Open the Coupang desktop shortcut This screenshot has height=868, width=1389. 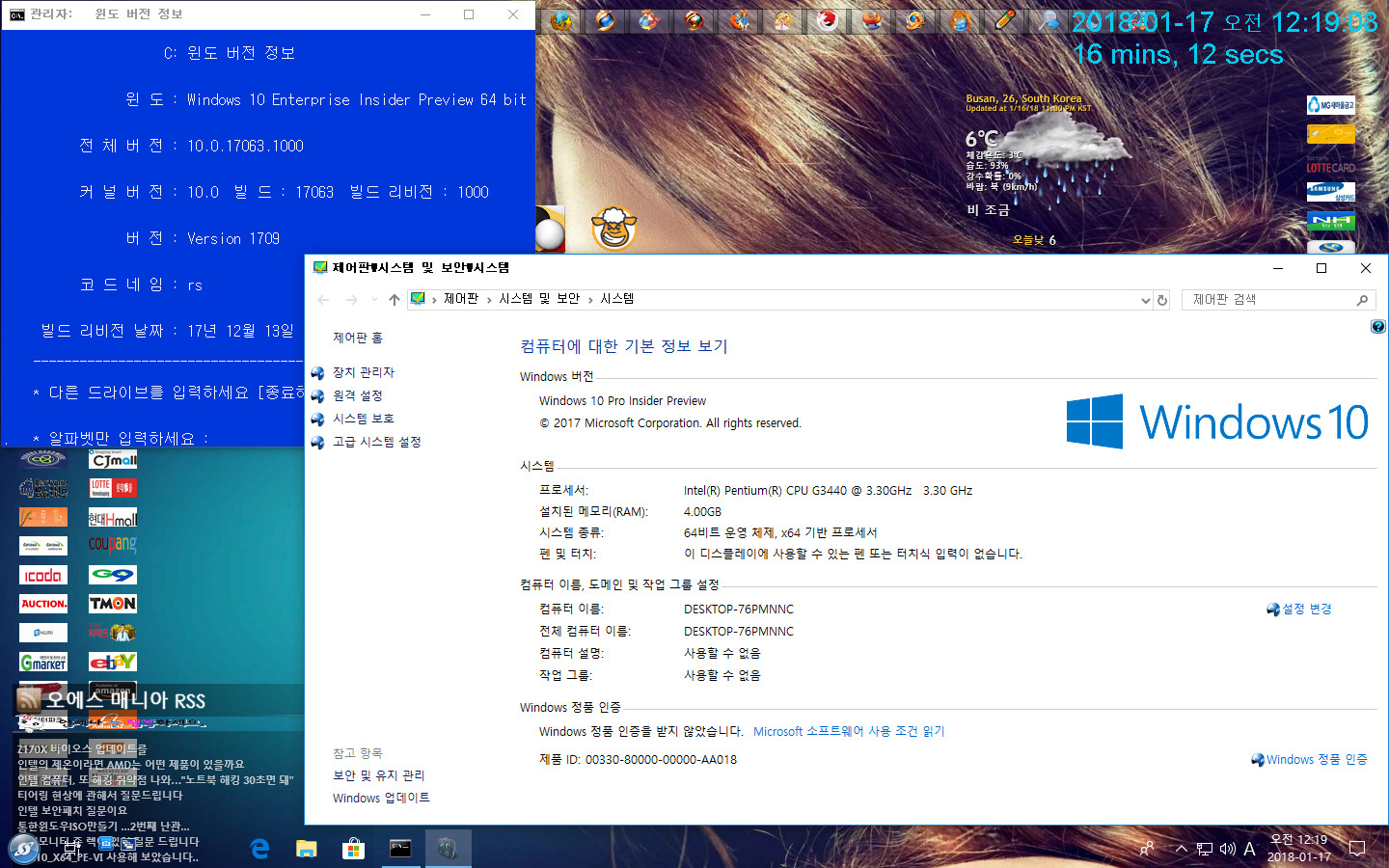coord(113,545)
